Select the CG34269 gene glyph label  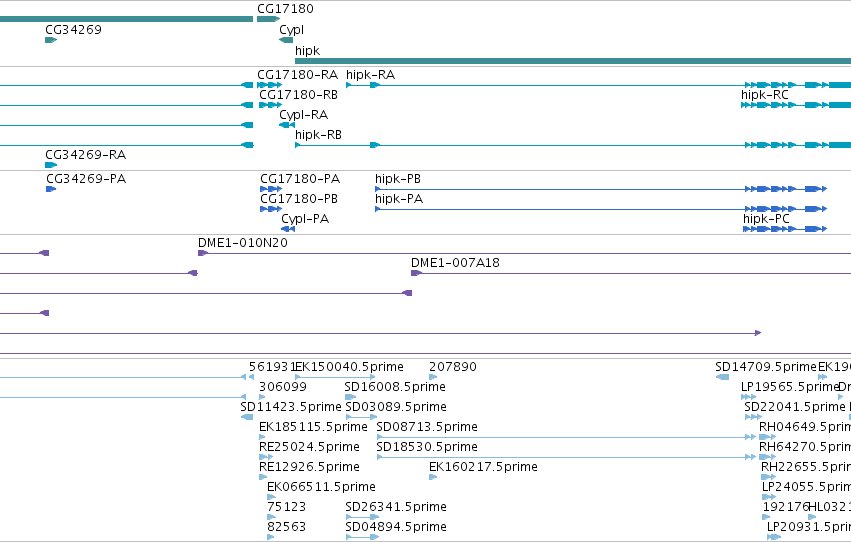tap(73, 29)
